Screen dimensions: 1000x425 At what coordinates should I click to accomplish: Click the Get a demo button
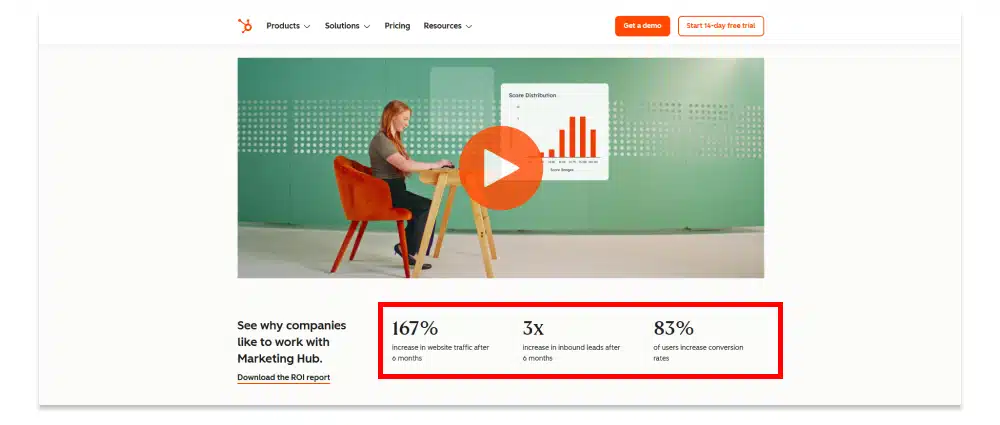642,26
